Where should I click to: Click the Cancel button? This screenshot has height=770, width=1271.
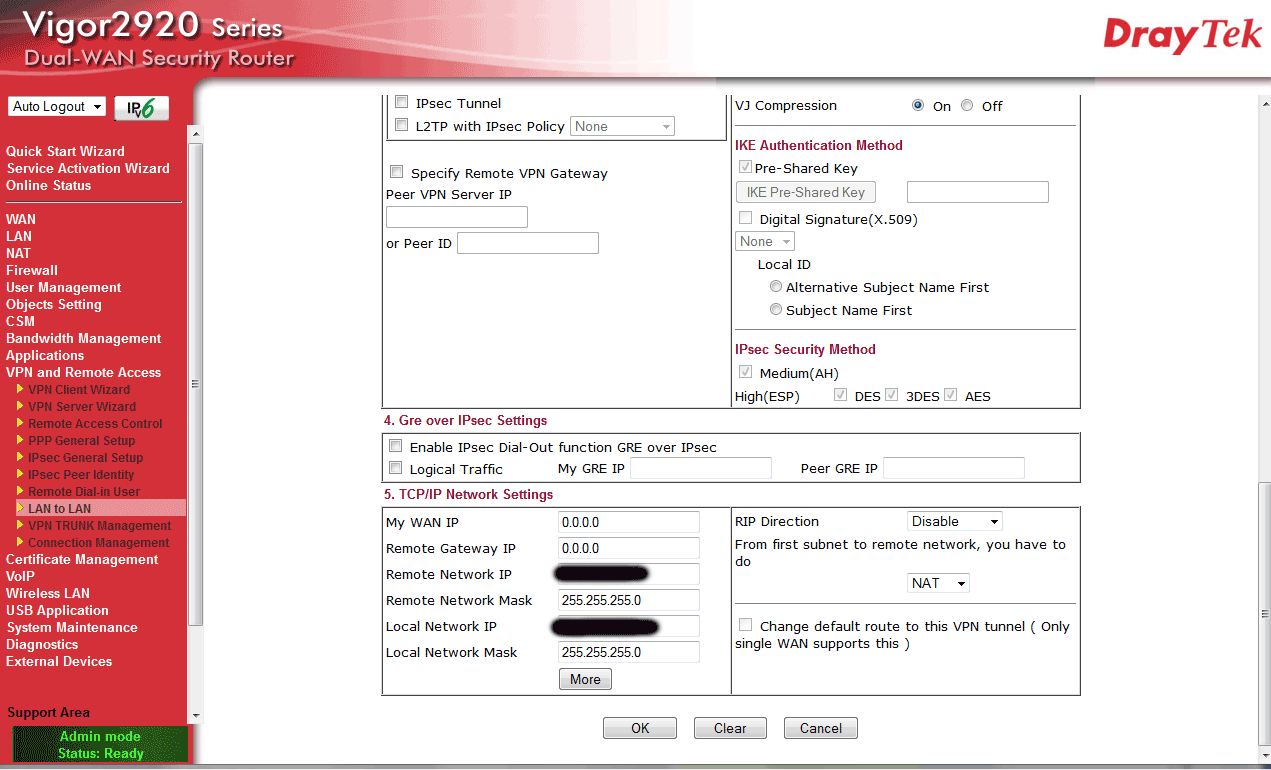click(x=821, y=728)
